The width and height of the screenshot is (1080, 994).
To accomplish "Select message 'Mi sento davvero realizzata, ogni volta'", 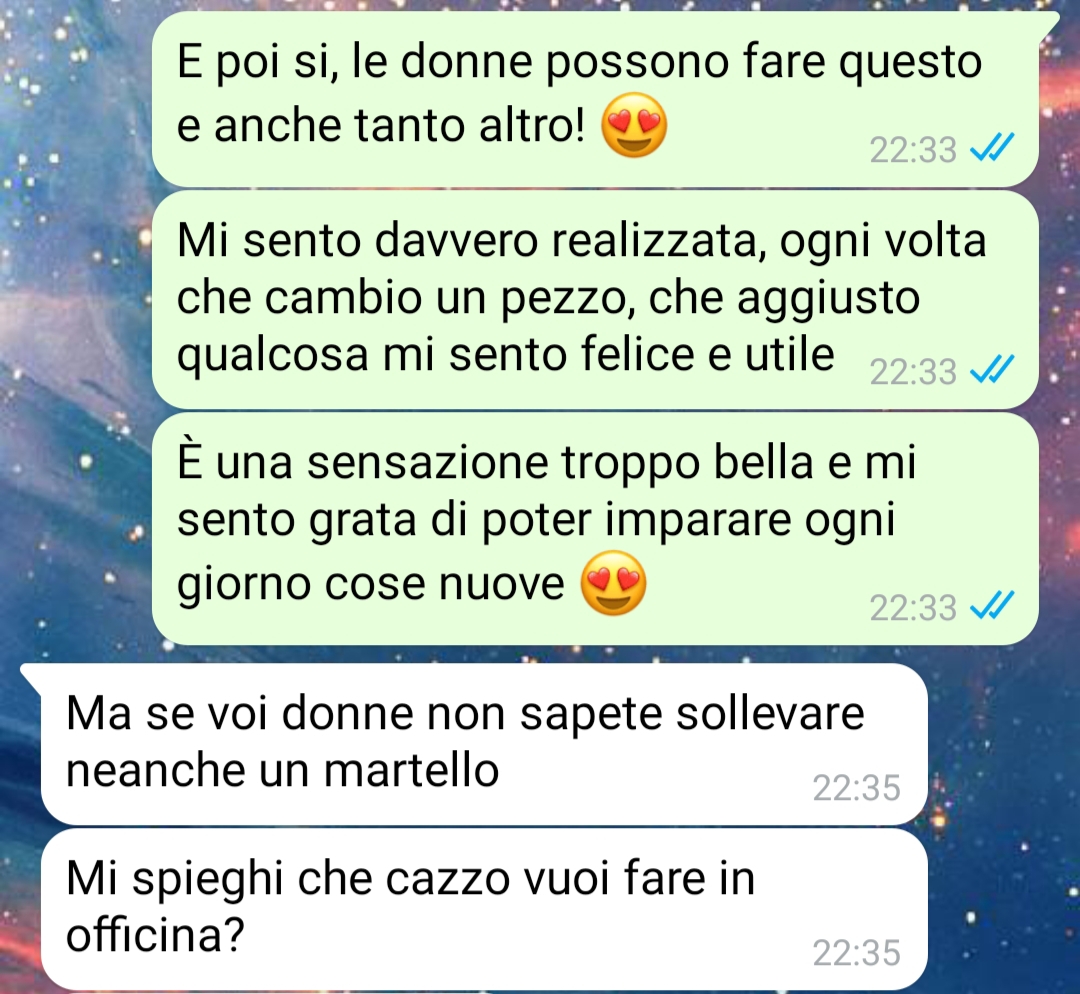I will click(x=595, y=300).
